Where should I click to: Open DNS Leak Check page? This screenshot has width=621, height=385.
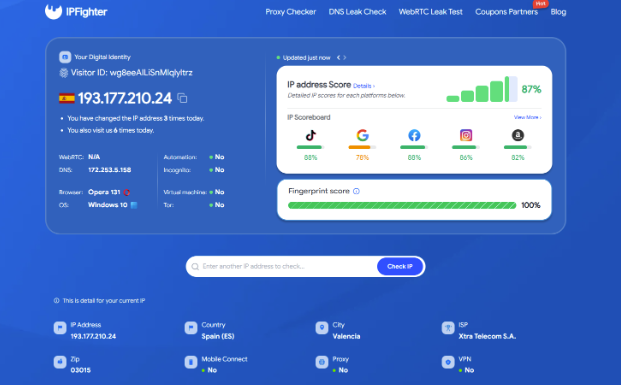click(x=357, y=12)
